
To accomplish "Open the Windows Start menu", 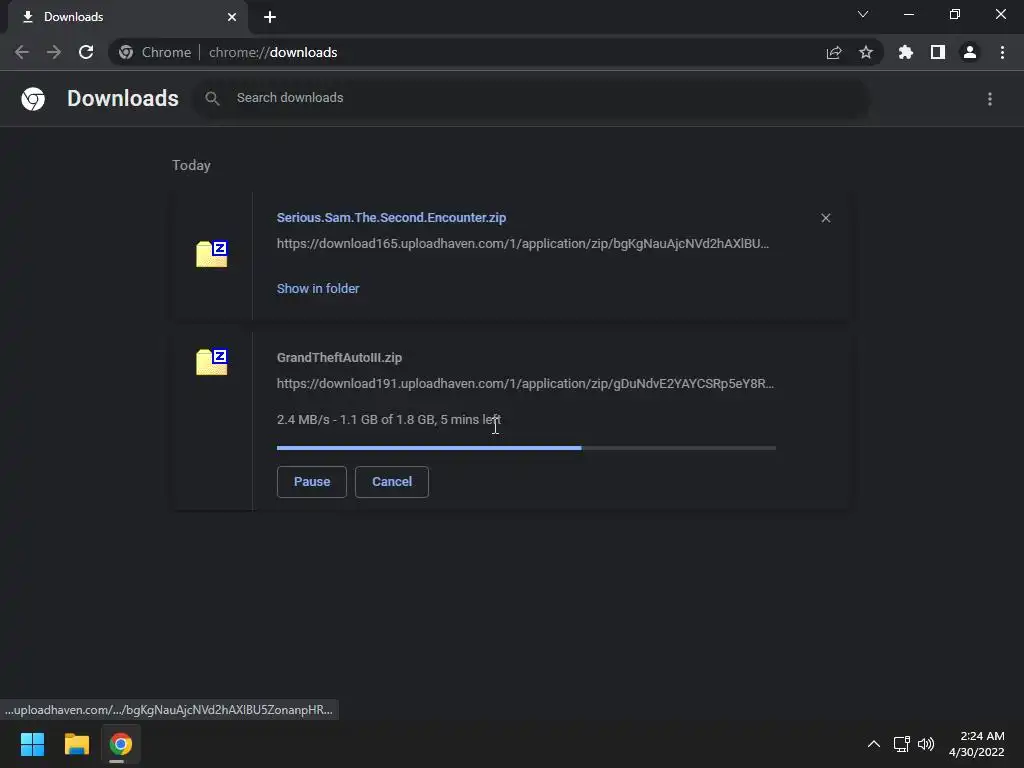I will point(32,744).
